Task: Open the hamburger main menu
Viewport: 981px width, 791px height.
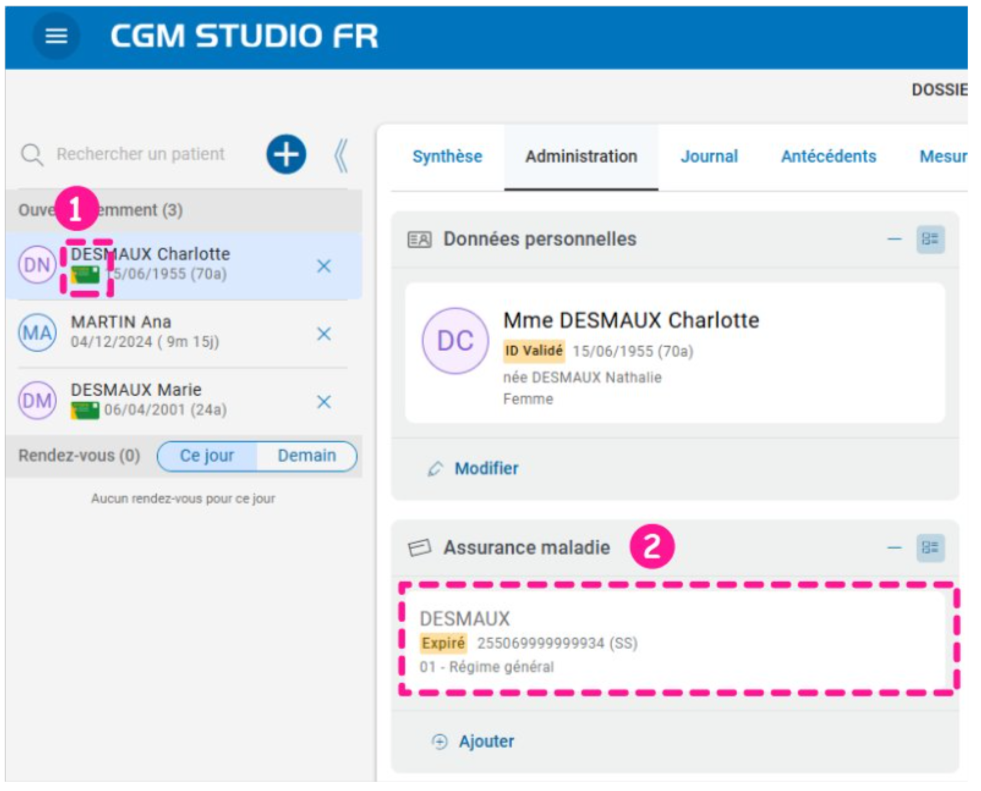Action: click(57, 36)
